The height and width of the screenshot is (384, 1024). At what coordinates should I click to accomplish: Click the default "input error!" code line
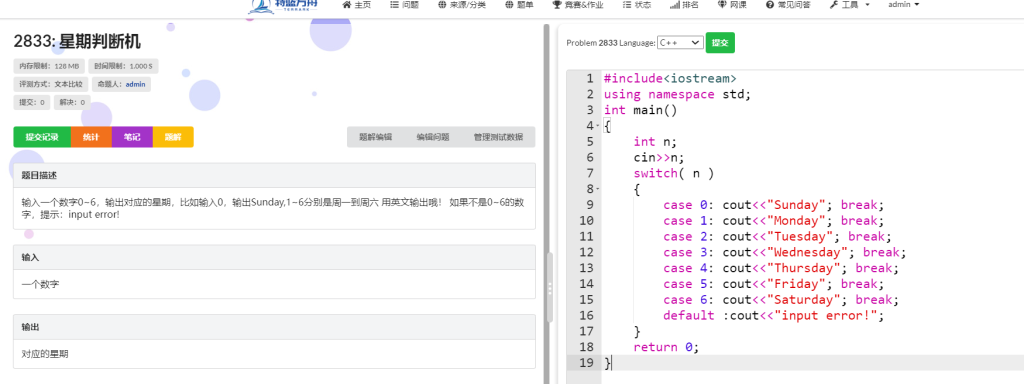point(773,315)
